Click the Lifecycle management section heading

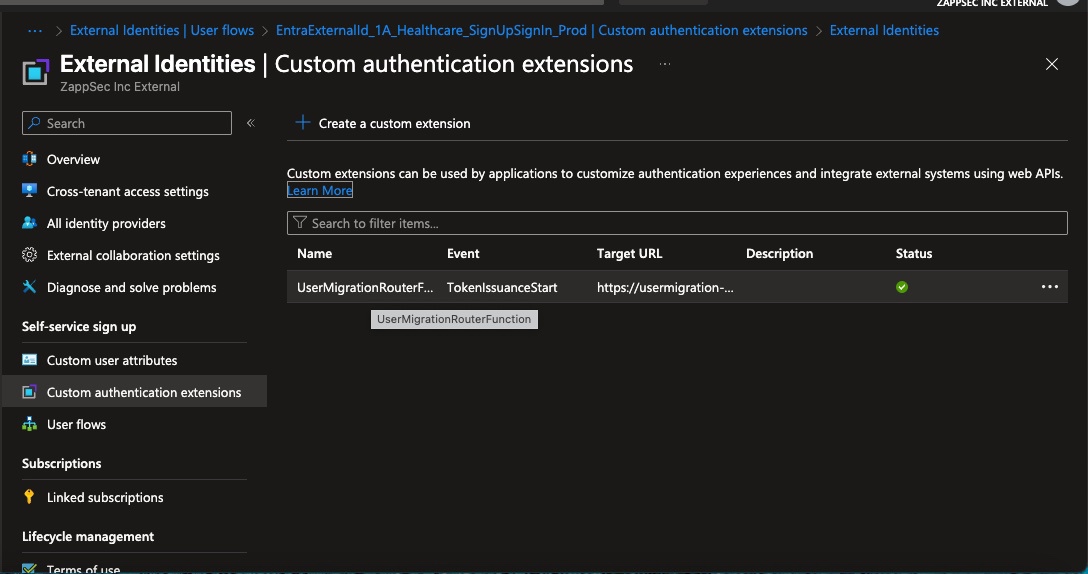tap(87, 537)
